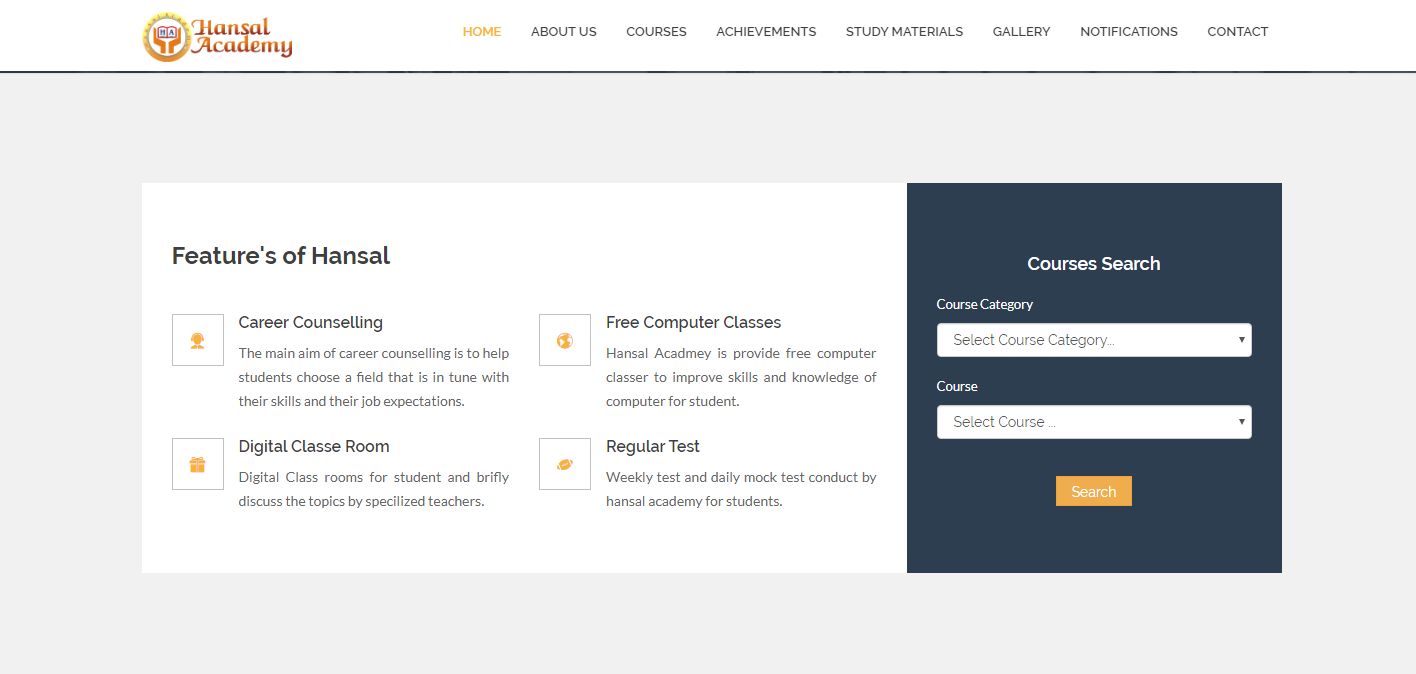Viewport: 1416px width, 674px height.
Task: Go to the Contact page
Action: point(1237,32)
